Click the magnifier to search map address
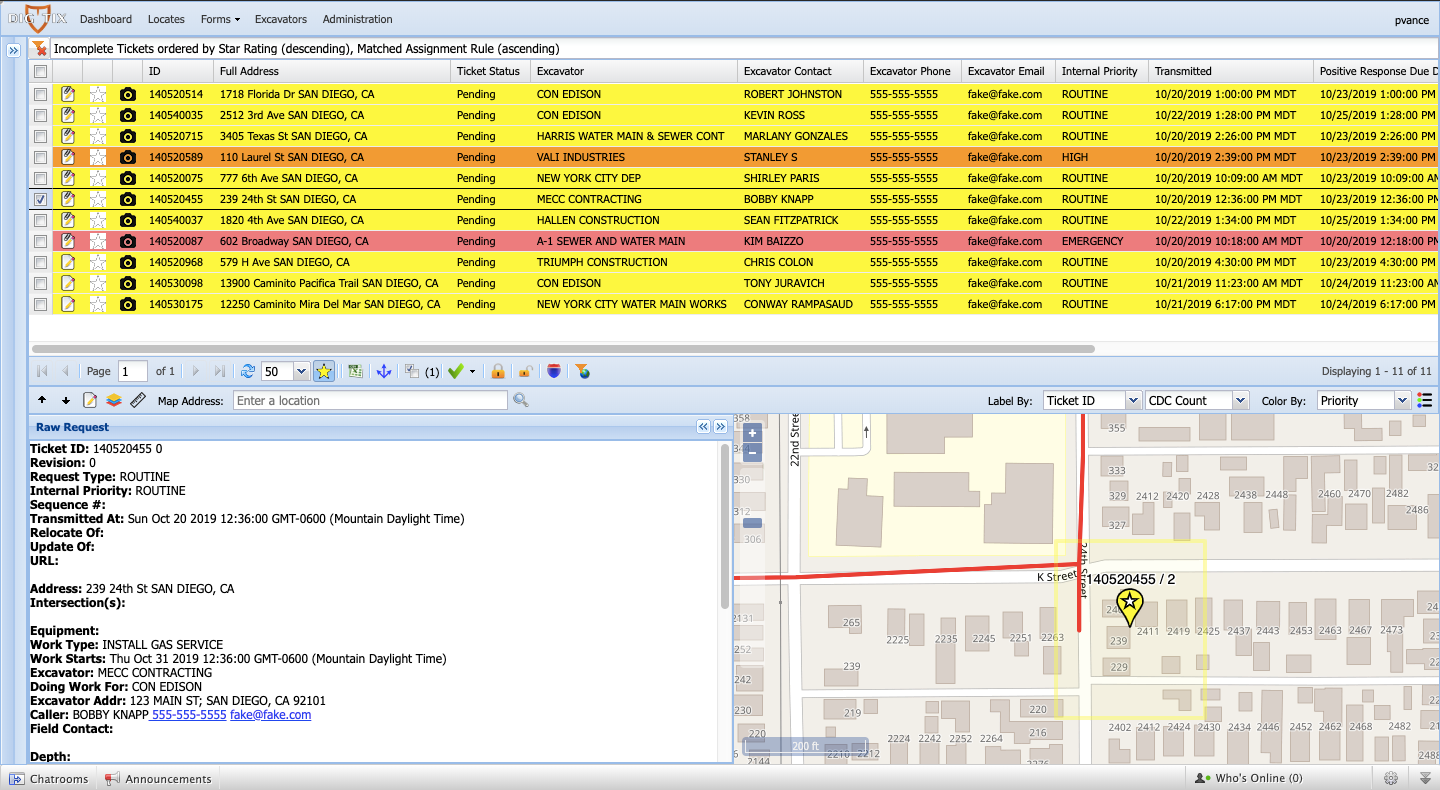The image size is (1440, 790). point(520,400)
